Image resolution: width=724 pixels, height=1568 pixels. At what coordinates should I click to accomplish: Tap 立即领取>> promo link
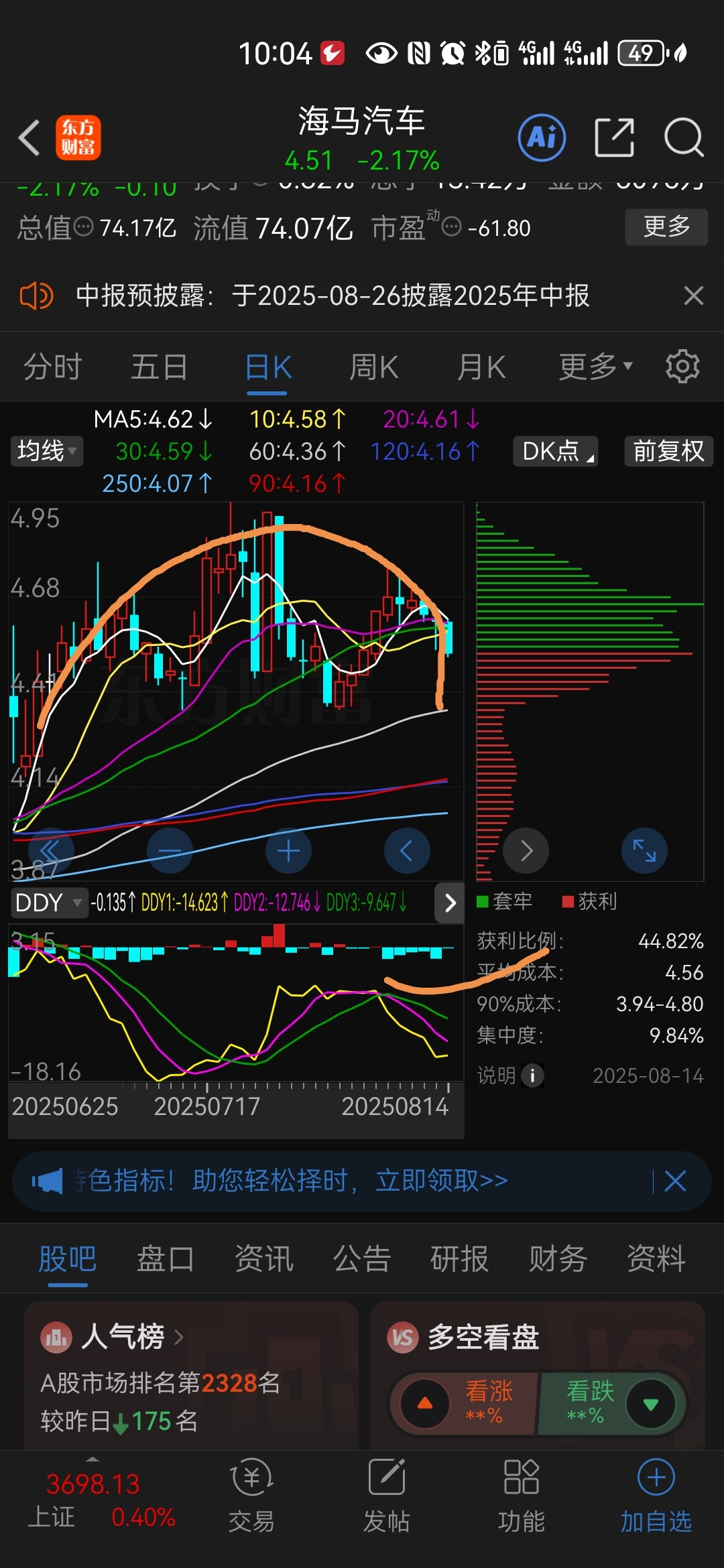point(442,1181)
